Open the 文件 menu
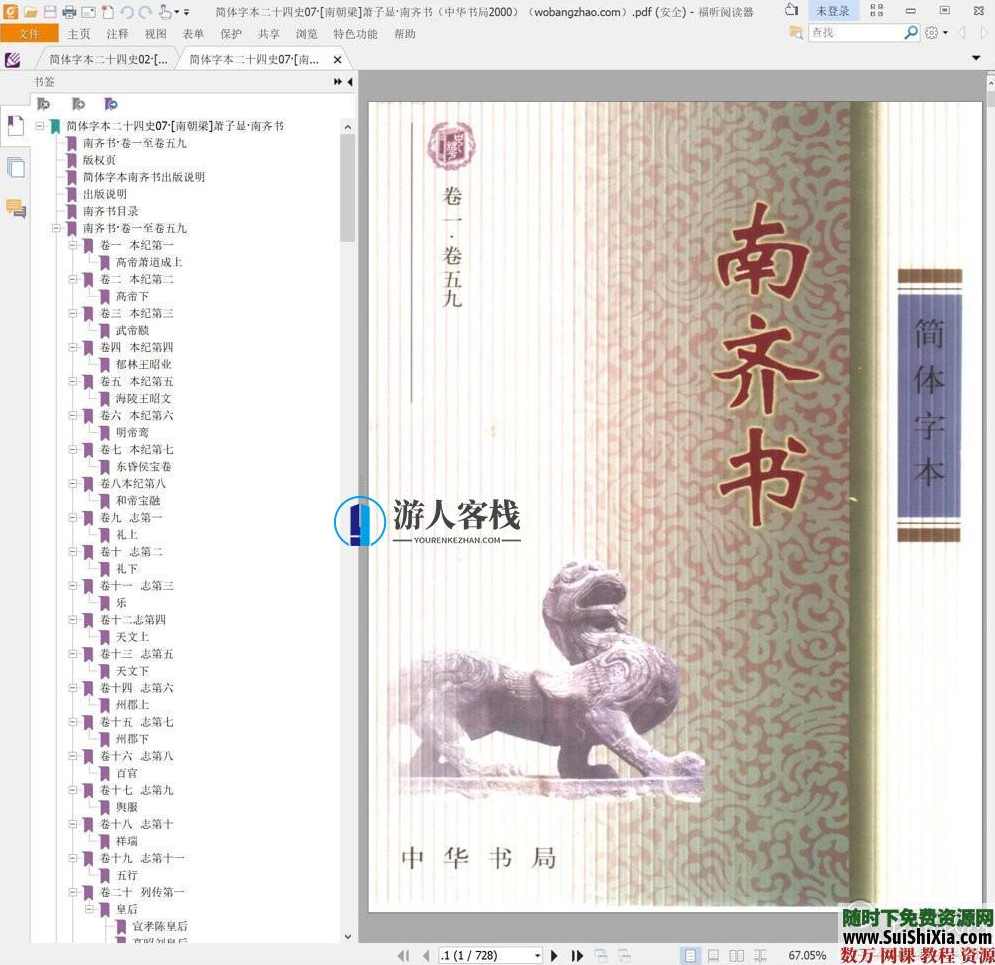Viewport: 995px width, 965px height. point(29,33)
